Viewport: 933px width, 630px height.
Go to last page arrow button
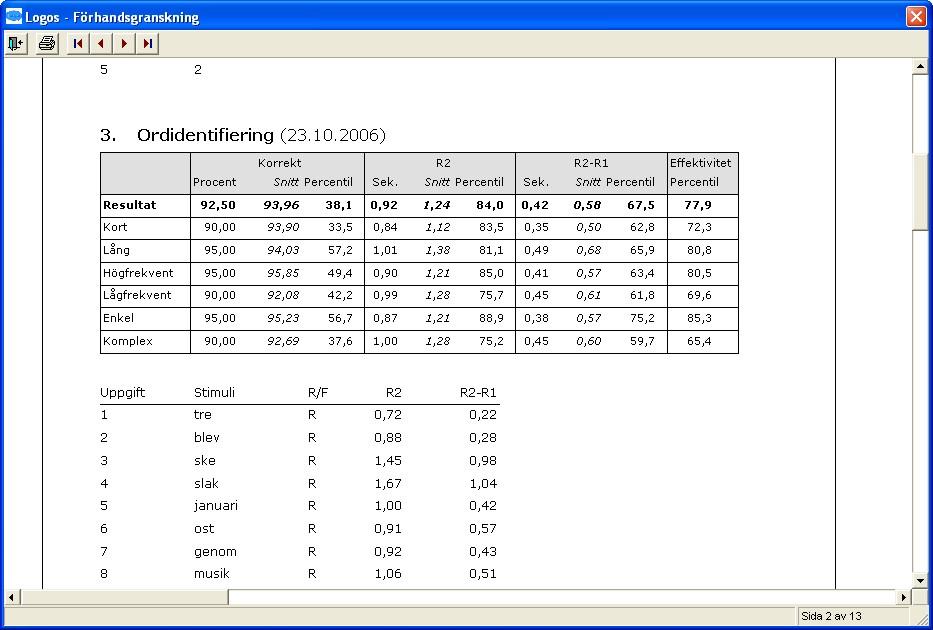coord(148,43)
